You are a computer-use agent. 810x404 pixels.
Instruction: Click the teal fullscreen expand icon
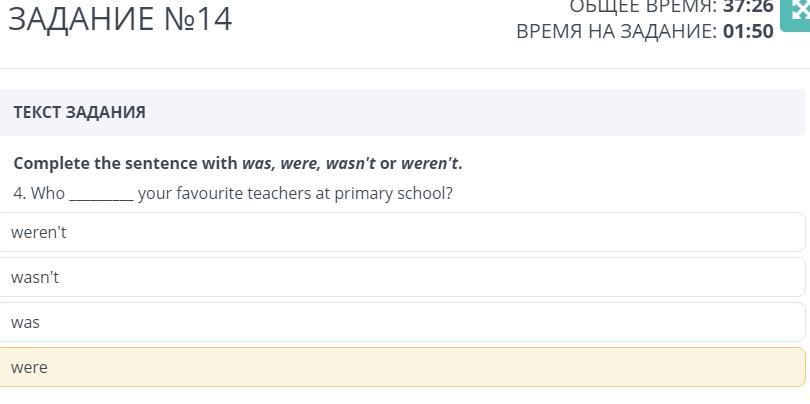point(798,10)
